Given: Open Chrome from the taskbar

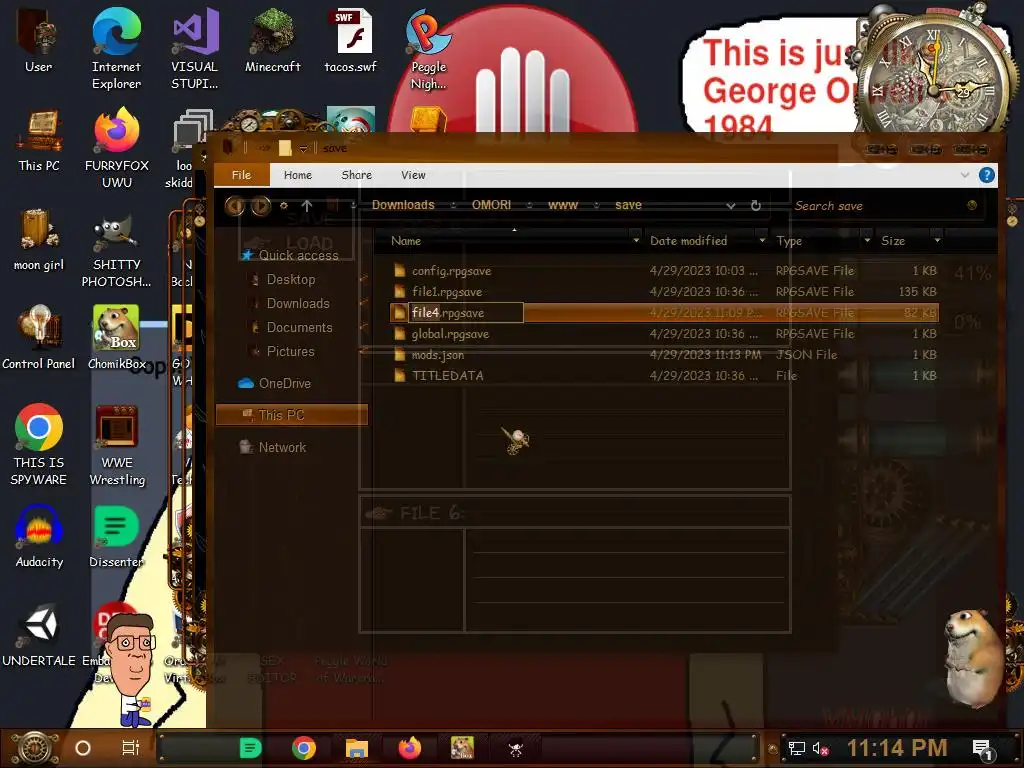Looking at the screenshot, I should coord(304,748).
